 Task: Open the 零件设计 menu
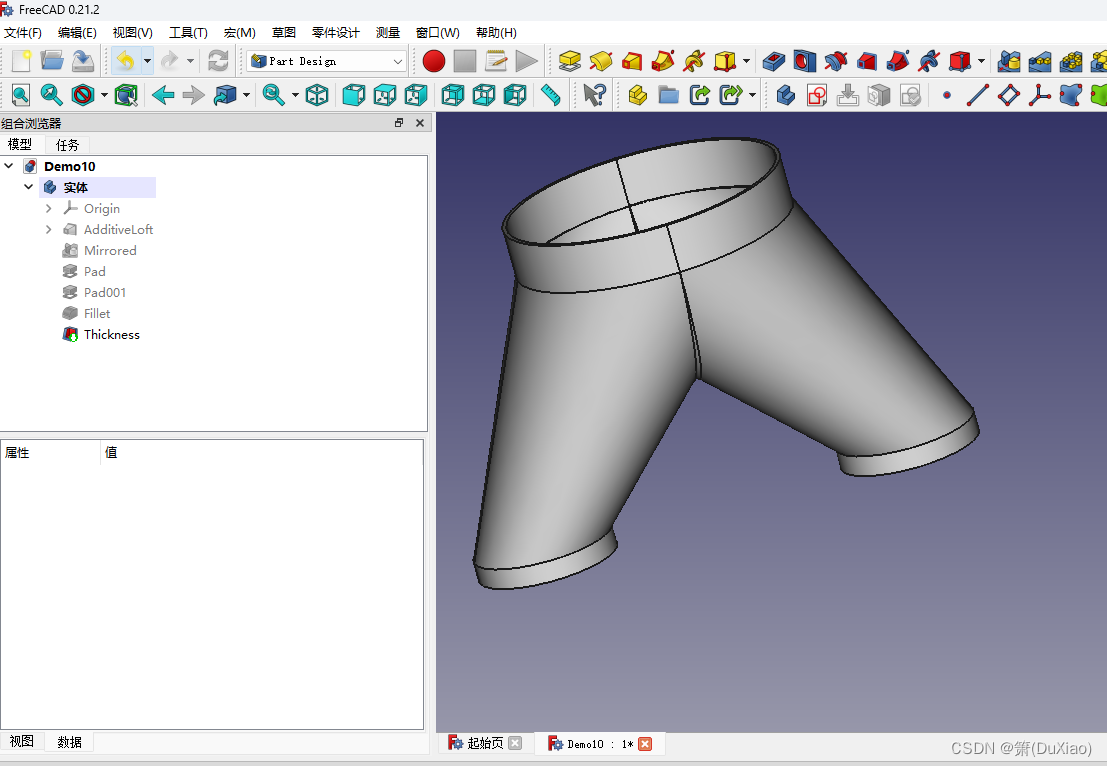tap(336, 32)
